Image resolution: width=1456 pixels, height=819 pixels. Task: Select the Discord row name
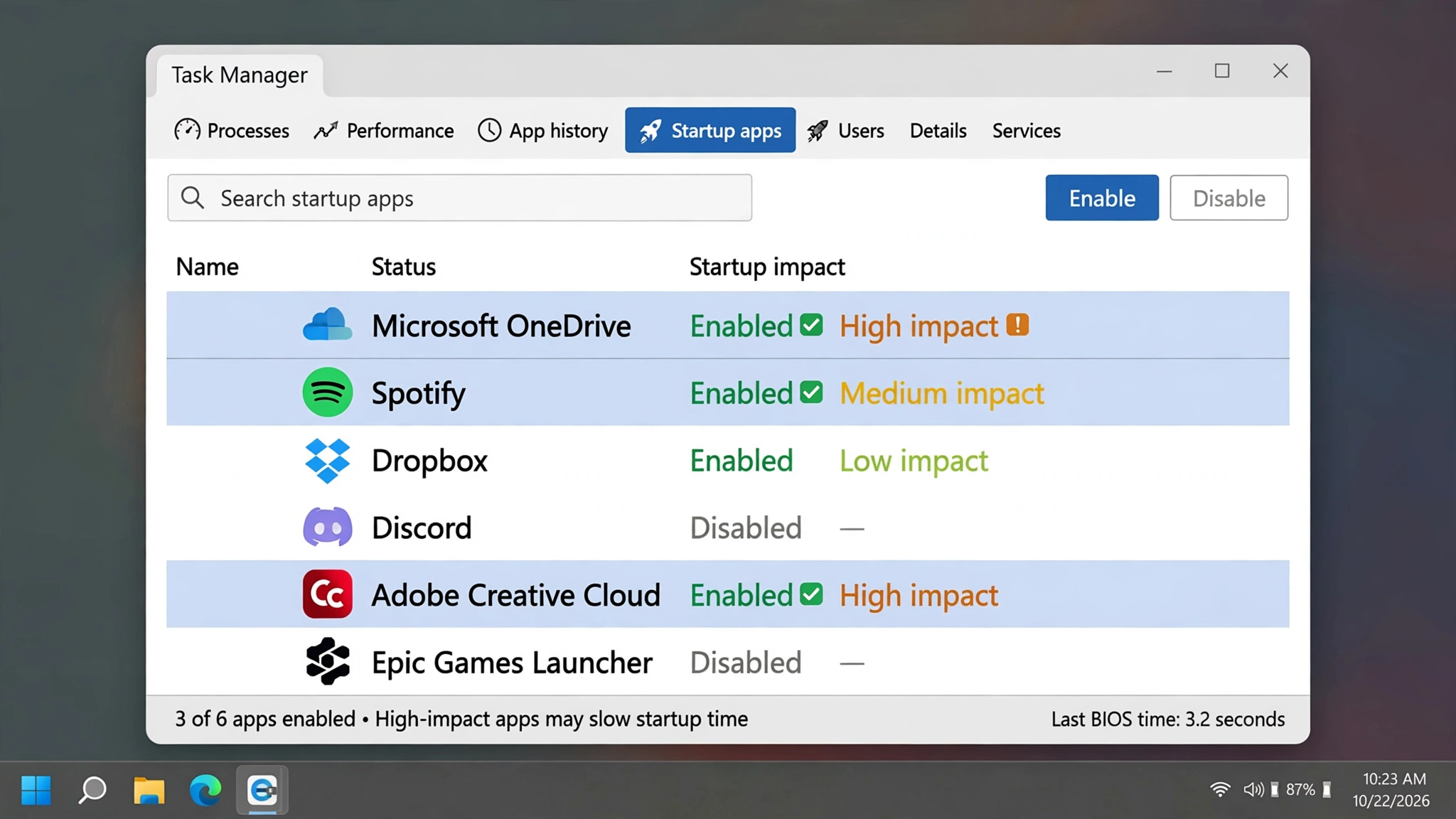(x=422, y=528)
